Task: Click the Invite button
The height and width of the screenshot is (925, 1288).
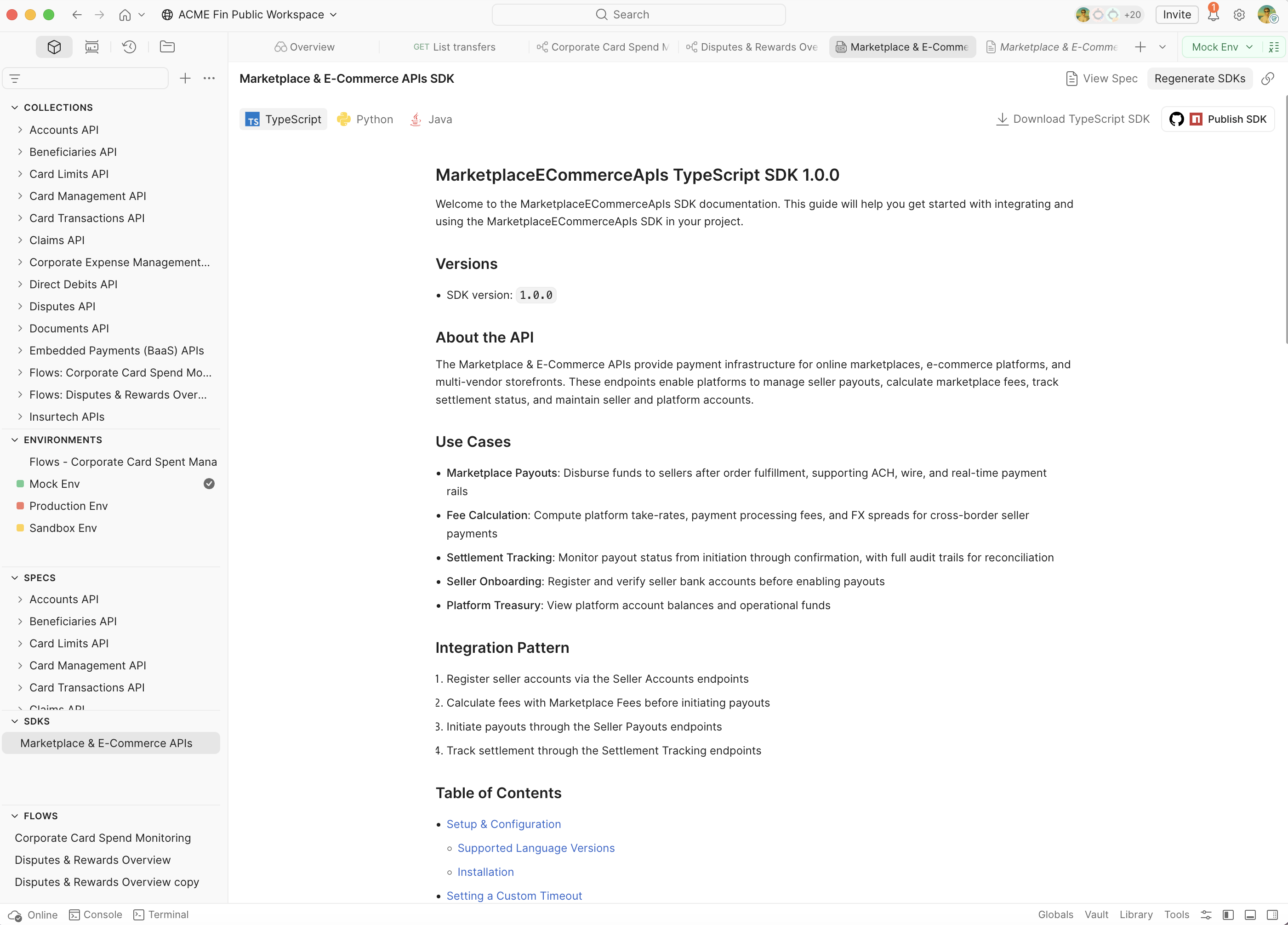Action: (1177, 15)
